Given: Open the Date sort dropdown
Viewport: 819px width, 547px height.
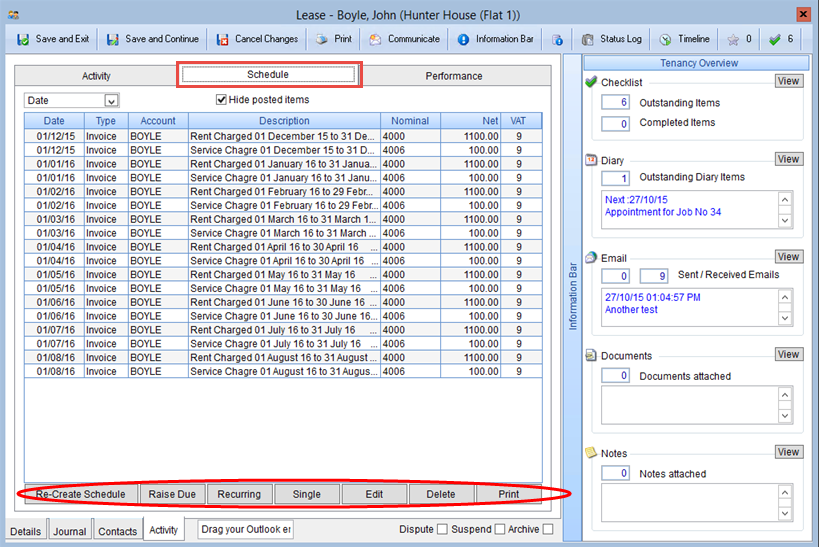Looking at the screenshot, I should click(111, 100).
